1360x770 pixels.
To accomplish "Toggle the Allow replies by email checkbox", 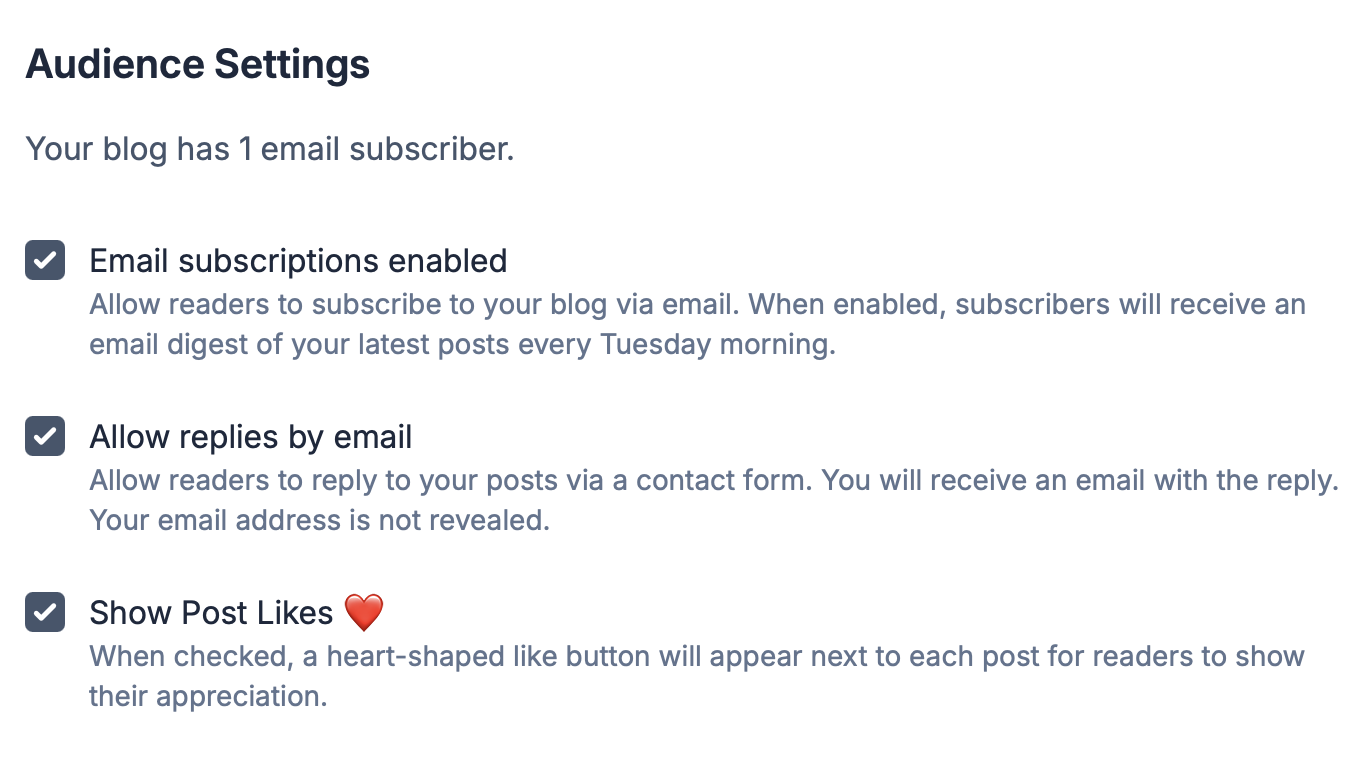I will click(x=45, y=437).
